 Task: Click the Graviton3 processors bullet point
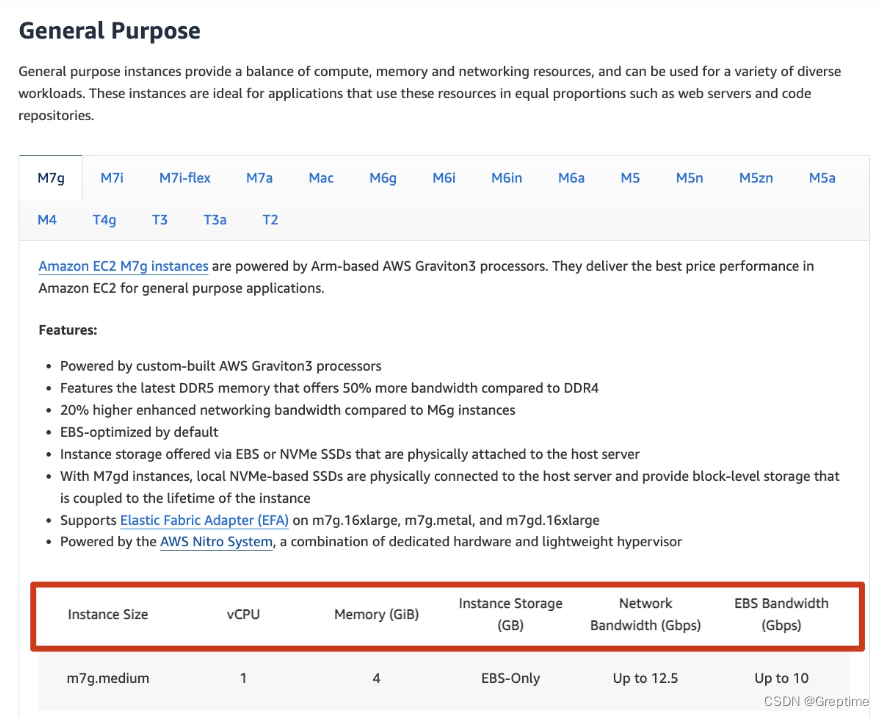pyautogui.click(x=220, y=366)
